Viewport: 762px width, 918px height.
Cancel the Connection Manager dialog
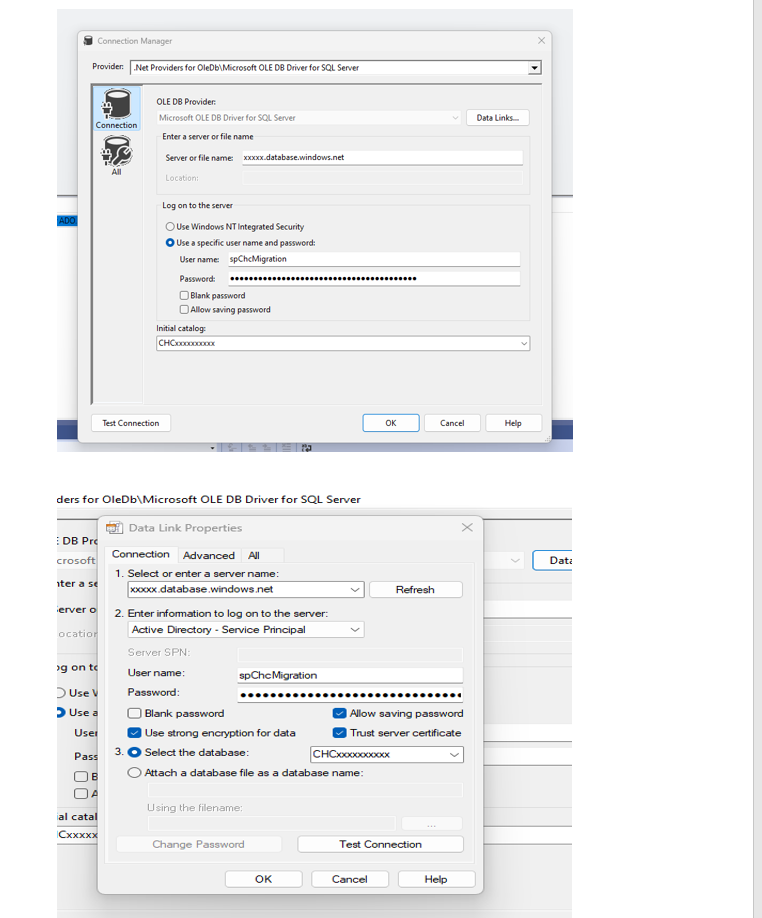[452, 423]
